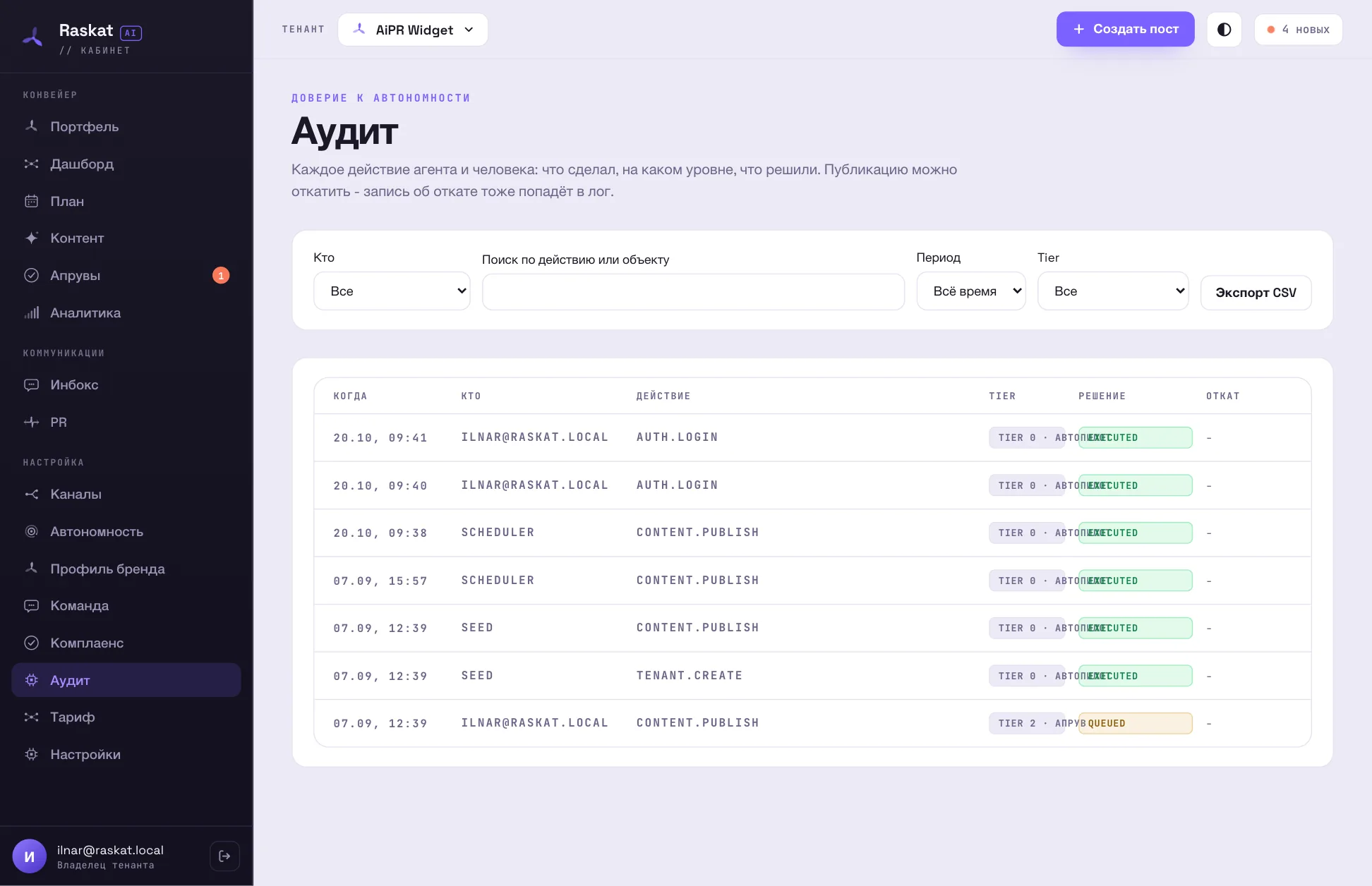
Task: Open Портфель via its sidebar icon
Action: [31, 126]
